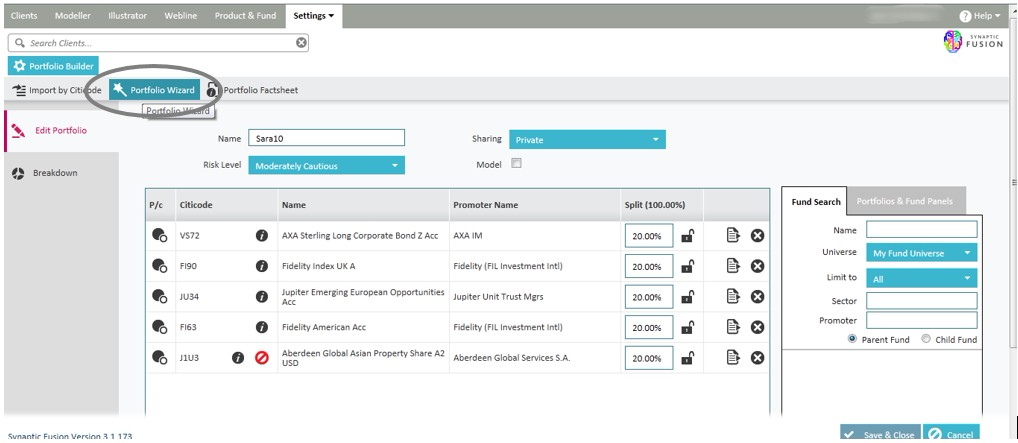
Task: Open document icon for Fidelity American Acc
Action: [733, 327]
